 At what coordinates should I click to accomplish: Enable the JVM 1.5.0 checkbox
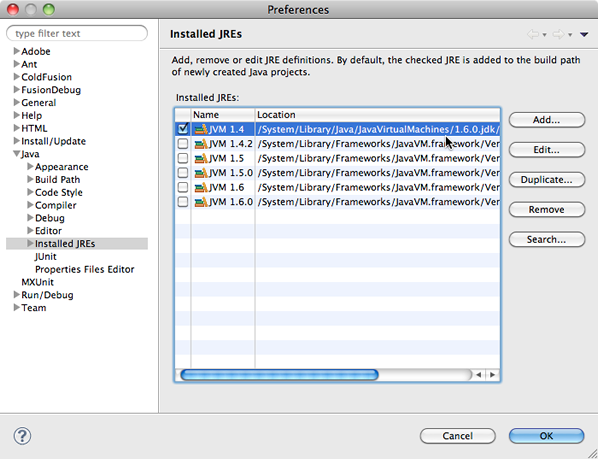[x=183, y=173]
